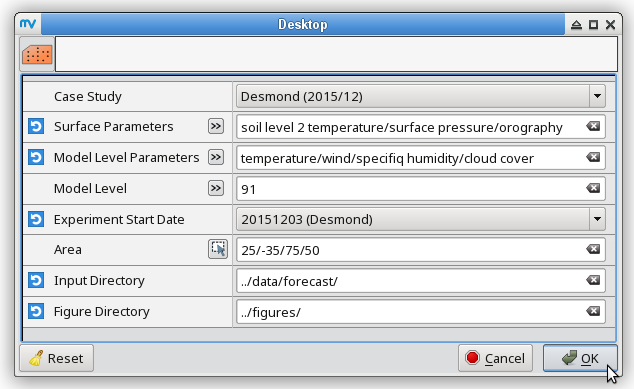Cancel the dialog
This screenshot has width=634, height=389.
tap(495, 358)
